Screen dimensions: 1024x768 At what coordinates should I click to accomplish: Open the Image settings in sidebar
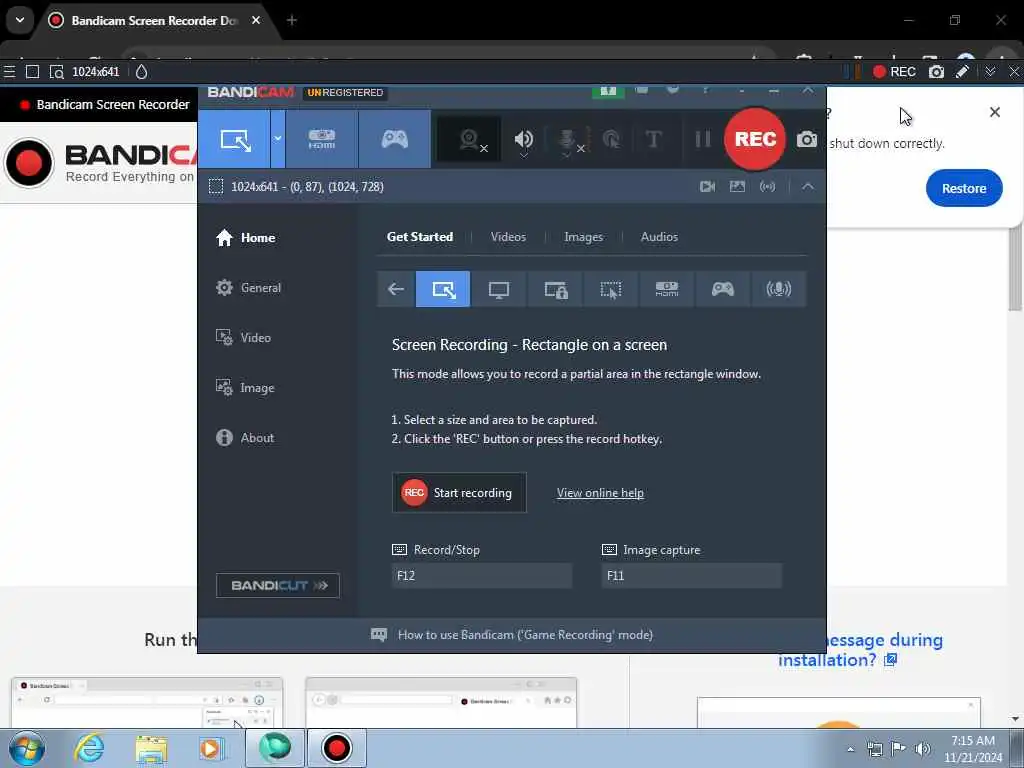point(245,388)
